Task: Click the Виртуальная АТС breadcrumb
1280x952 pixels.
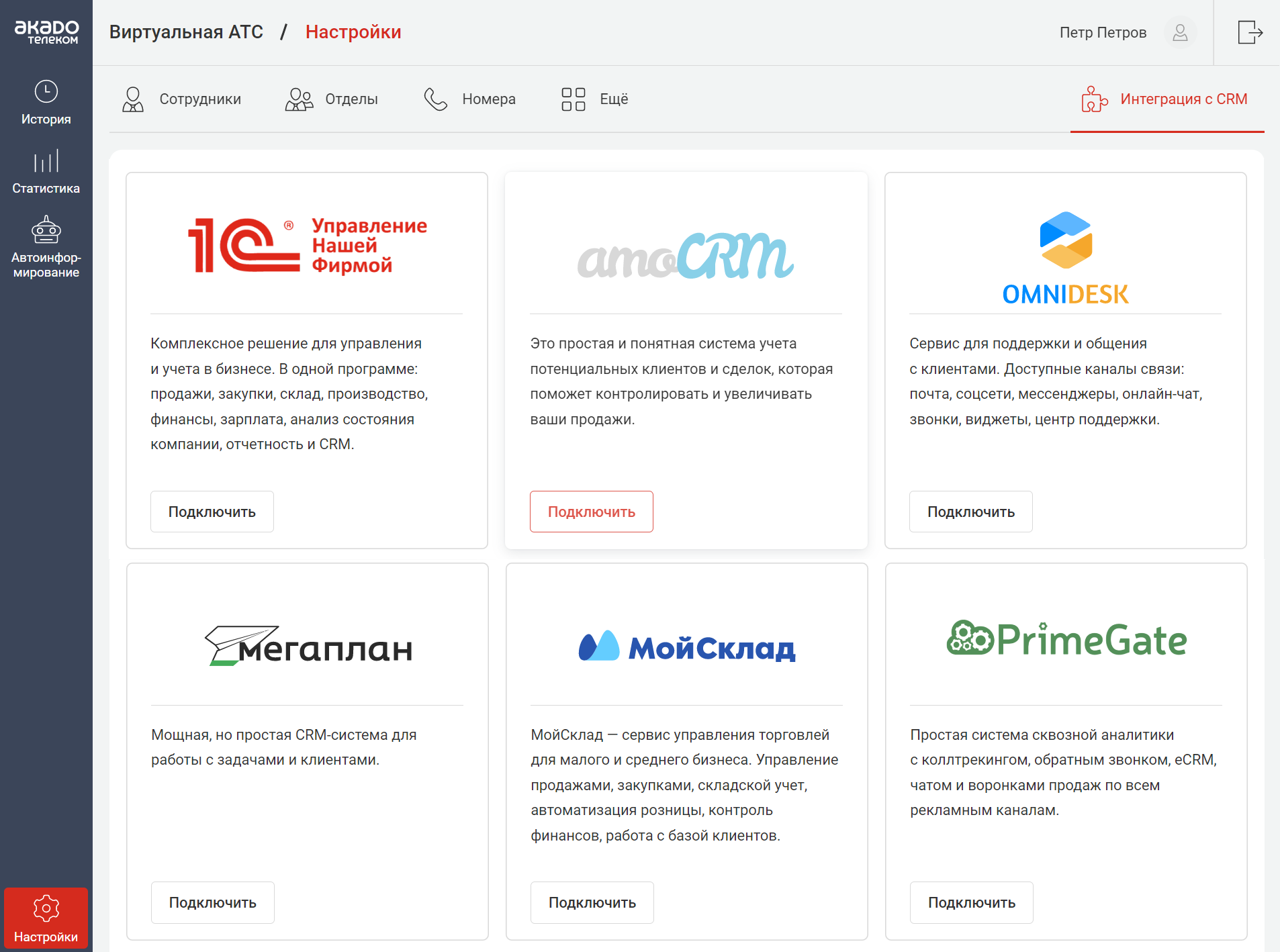Action: [x=186, y=32]
